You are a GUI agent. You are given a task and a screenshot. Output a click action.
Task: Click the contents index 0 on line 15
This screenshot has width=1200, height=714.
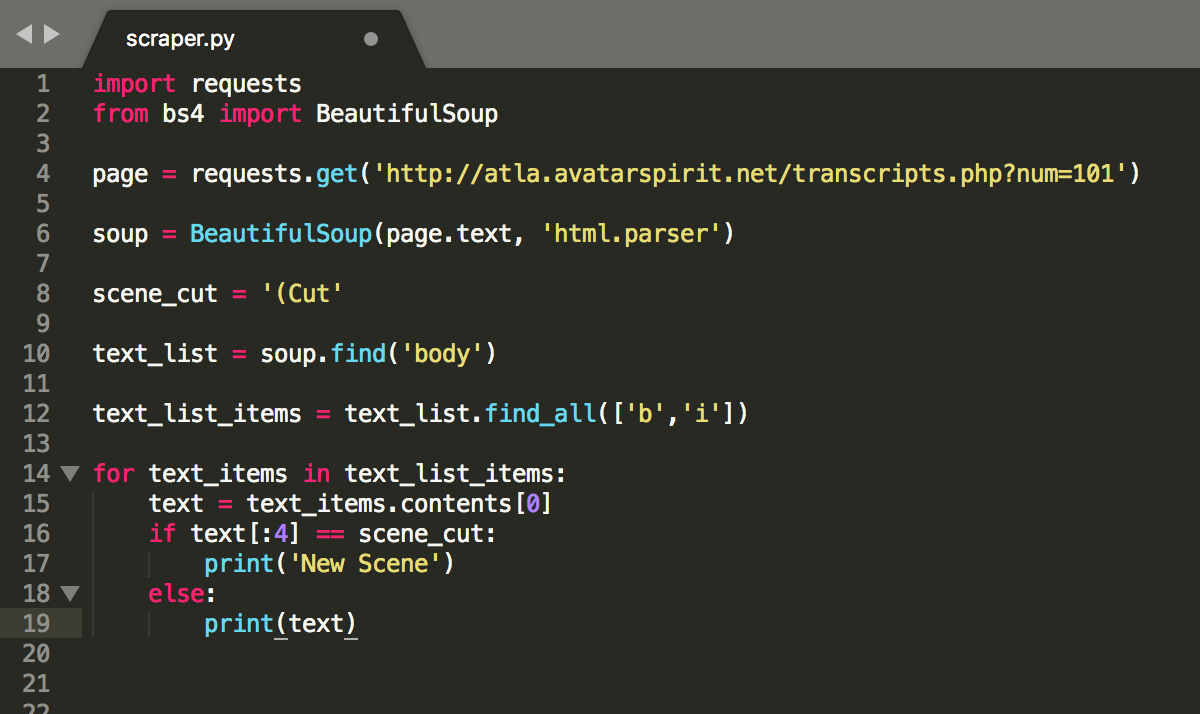click(x=532, y=504)
